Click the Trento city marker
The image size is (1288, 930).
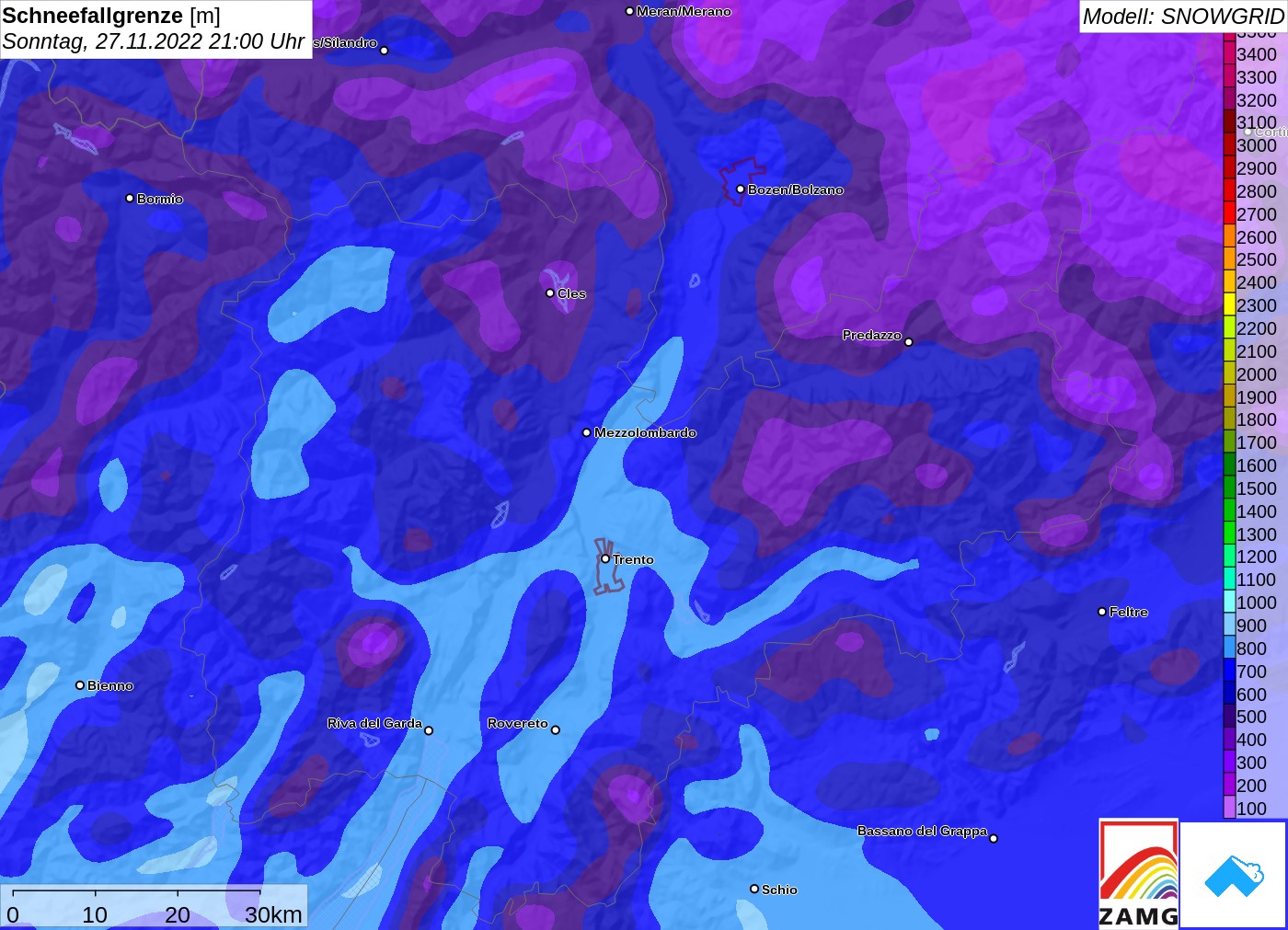(x=605, y=558)
